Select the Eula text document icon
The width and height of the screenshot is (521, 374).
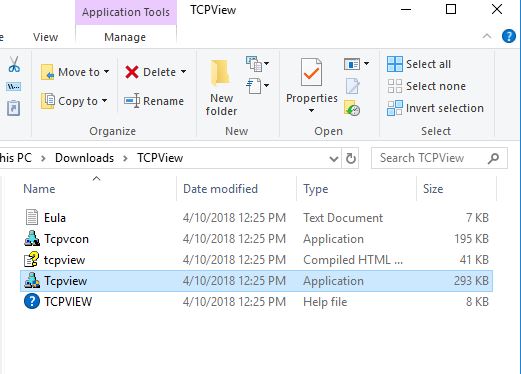32,217
